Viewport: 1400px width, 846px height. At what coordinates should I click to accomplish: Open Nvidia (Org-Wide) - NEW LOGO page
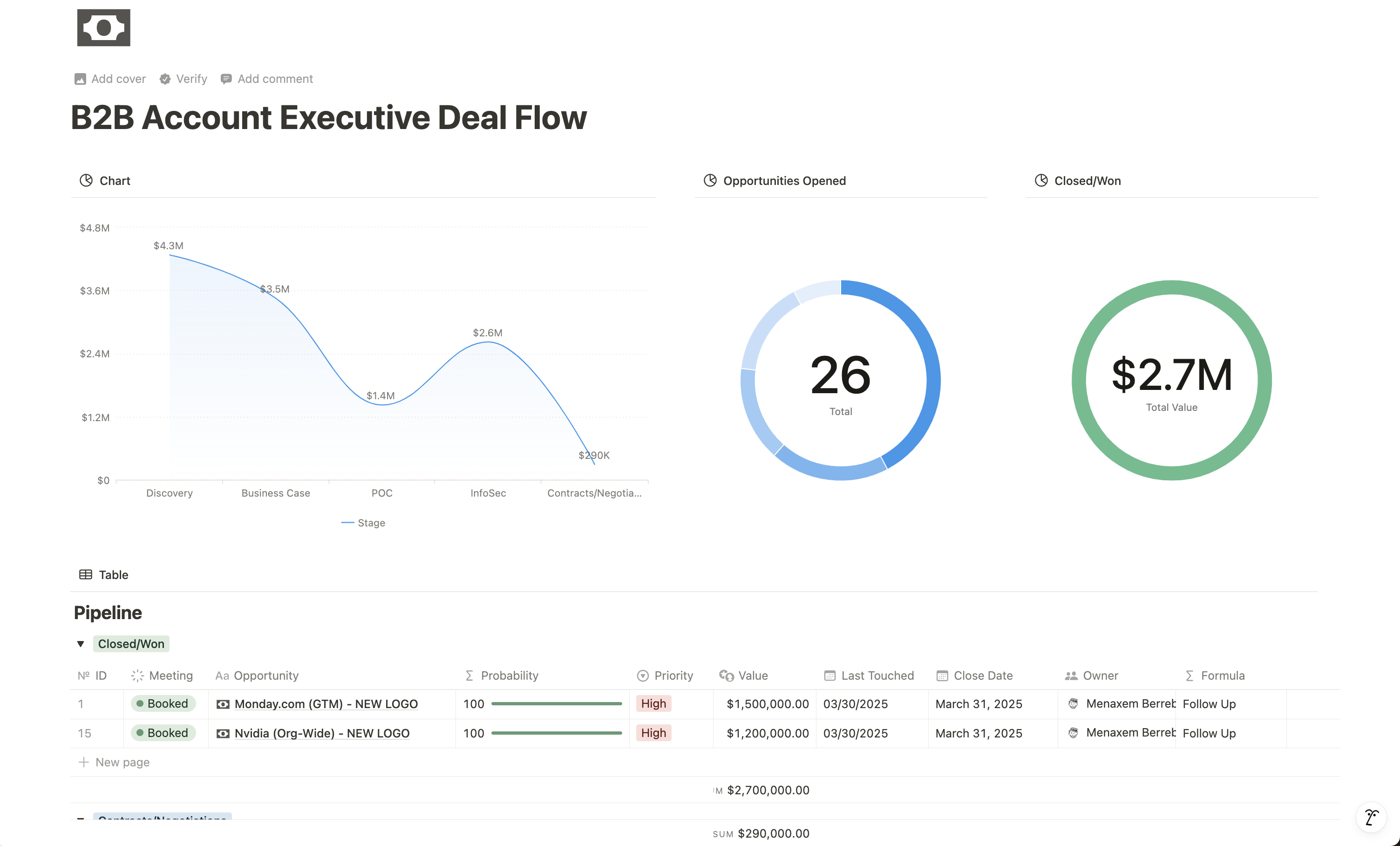pos(322,733)
